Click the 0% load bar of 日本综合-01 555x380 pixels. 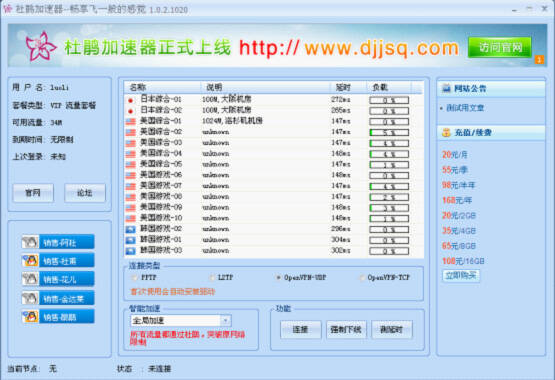[x=389, y=100]
